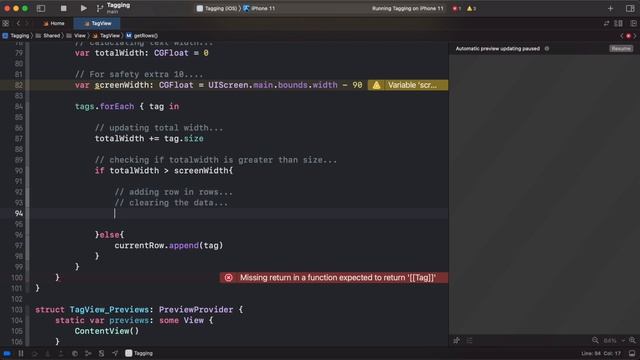
Task: Open preview device settings icon
Action: [470, 340]
